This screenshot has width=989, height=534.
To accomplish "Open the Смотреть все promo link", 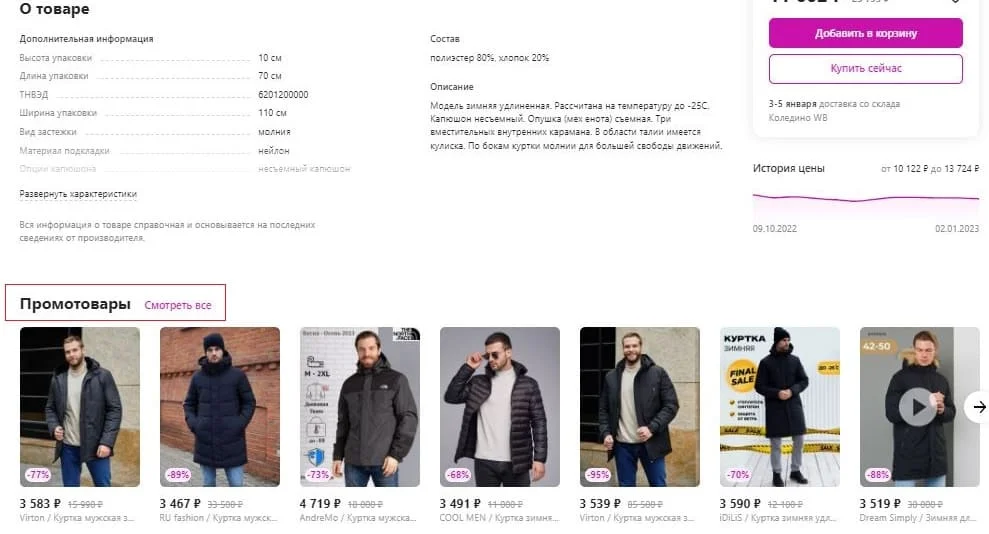I will click(x=178, y=305).
